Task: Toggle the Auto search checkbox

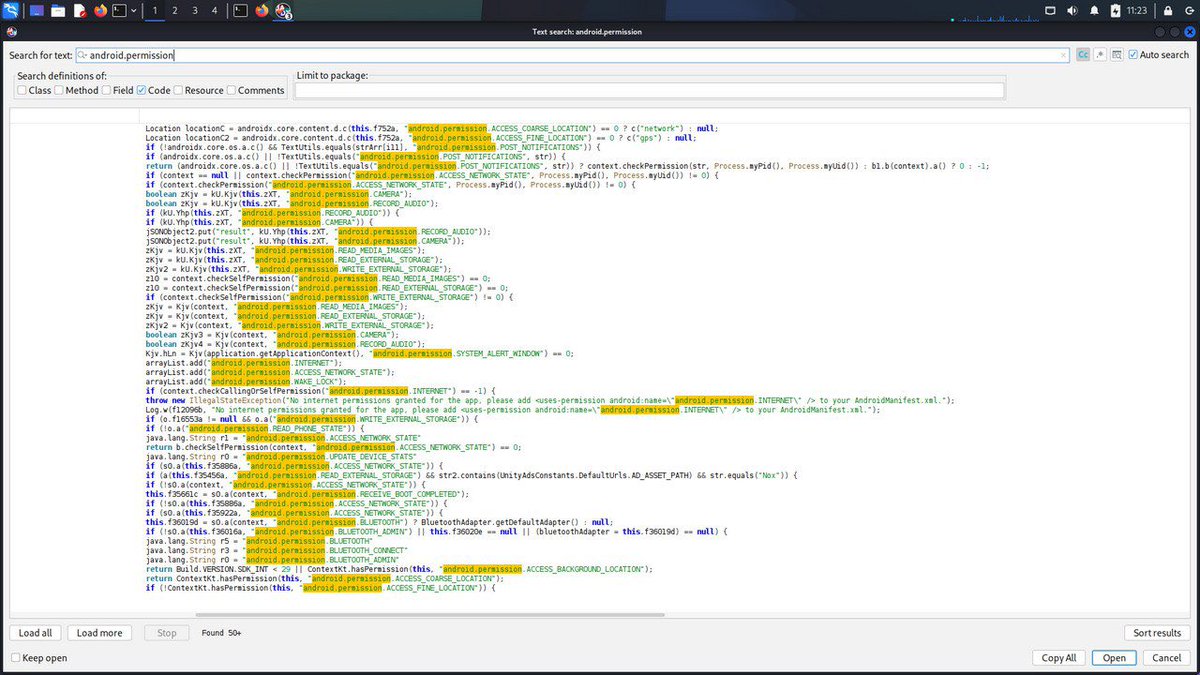Action: pos(1159,55)
